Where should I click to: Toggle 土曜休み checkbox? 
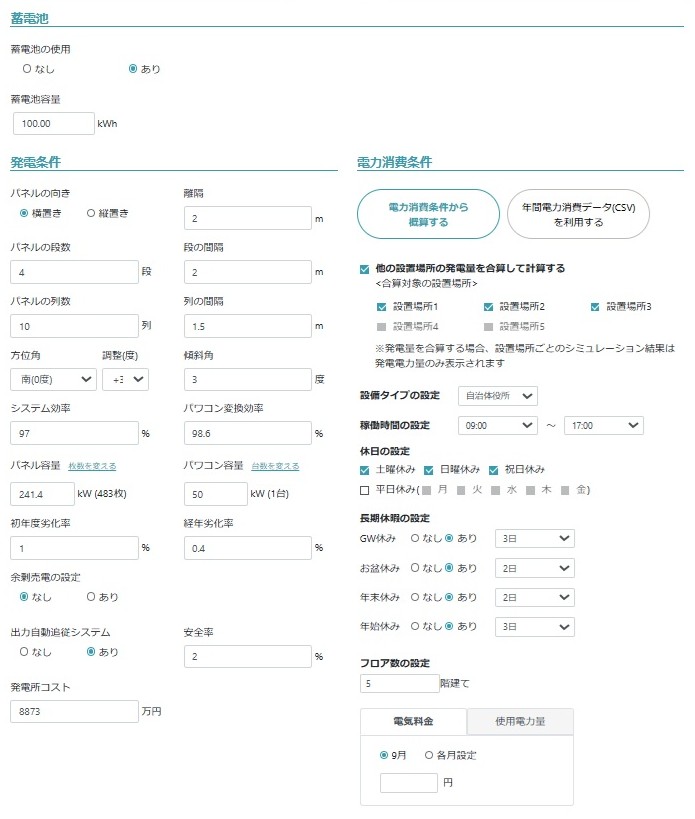pyautogui.click(x=364, y=470)
